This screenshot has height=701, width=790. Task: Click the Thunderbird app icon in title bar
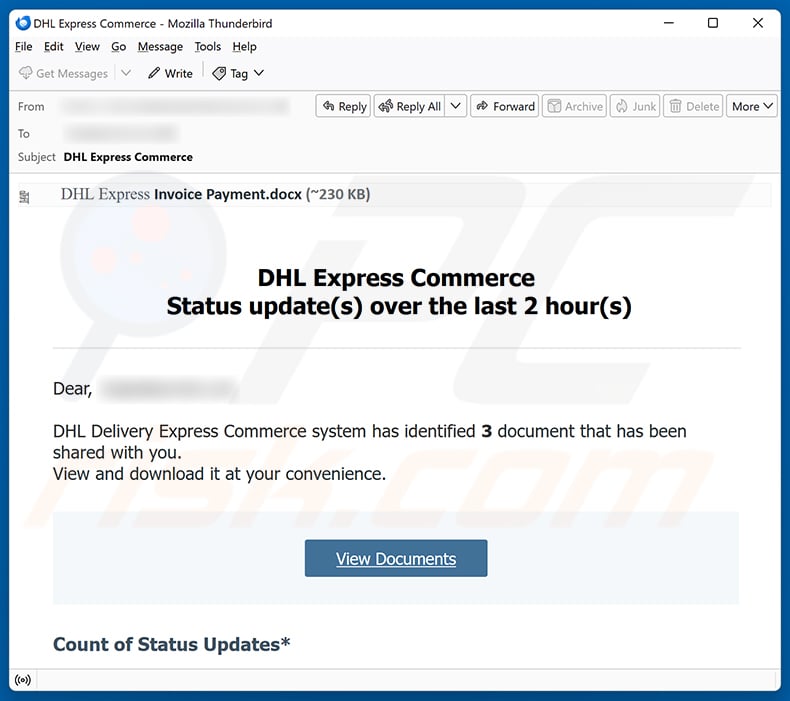click(23, 23)
